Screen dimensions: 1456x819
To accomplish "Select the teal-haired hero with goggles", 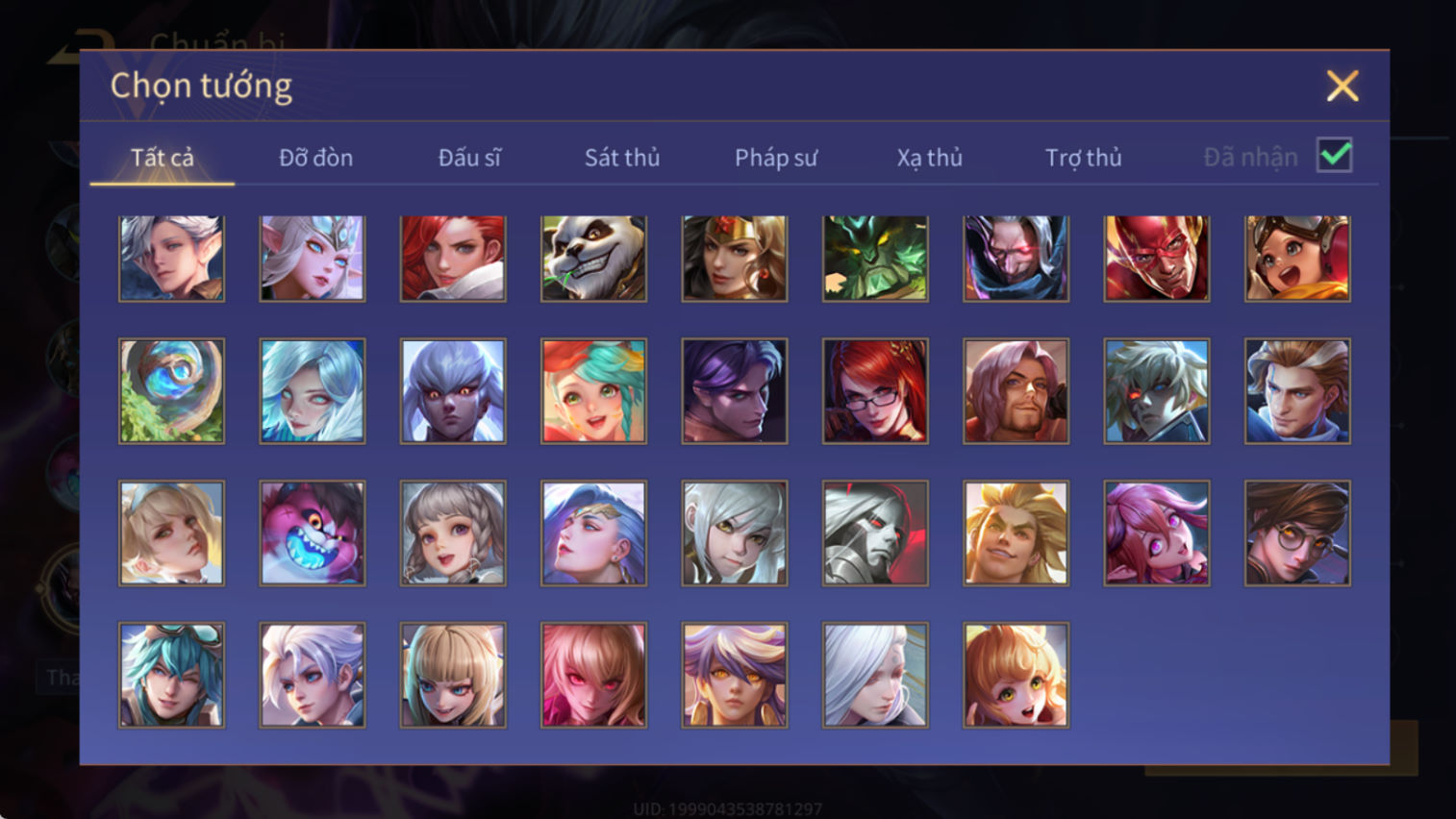I will point(172,675).
